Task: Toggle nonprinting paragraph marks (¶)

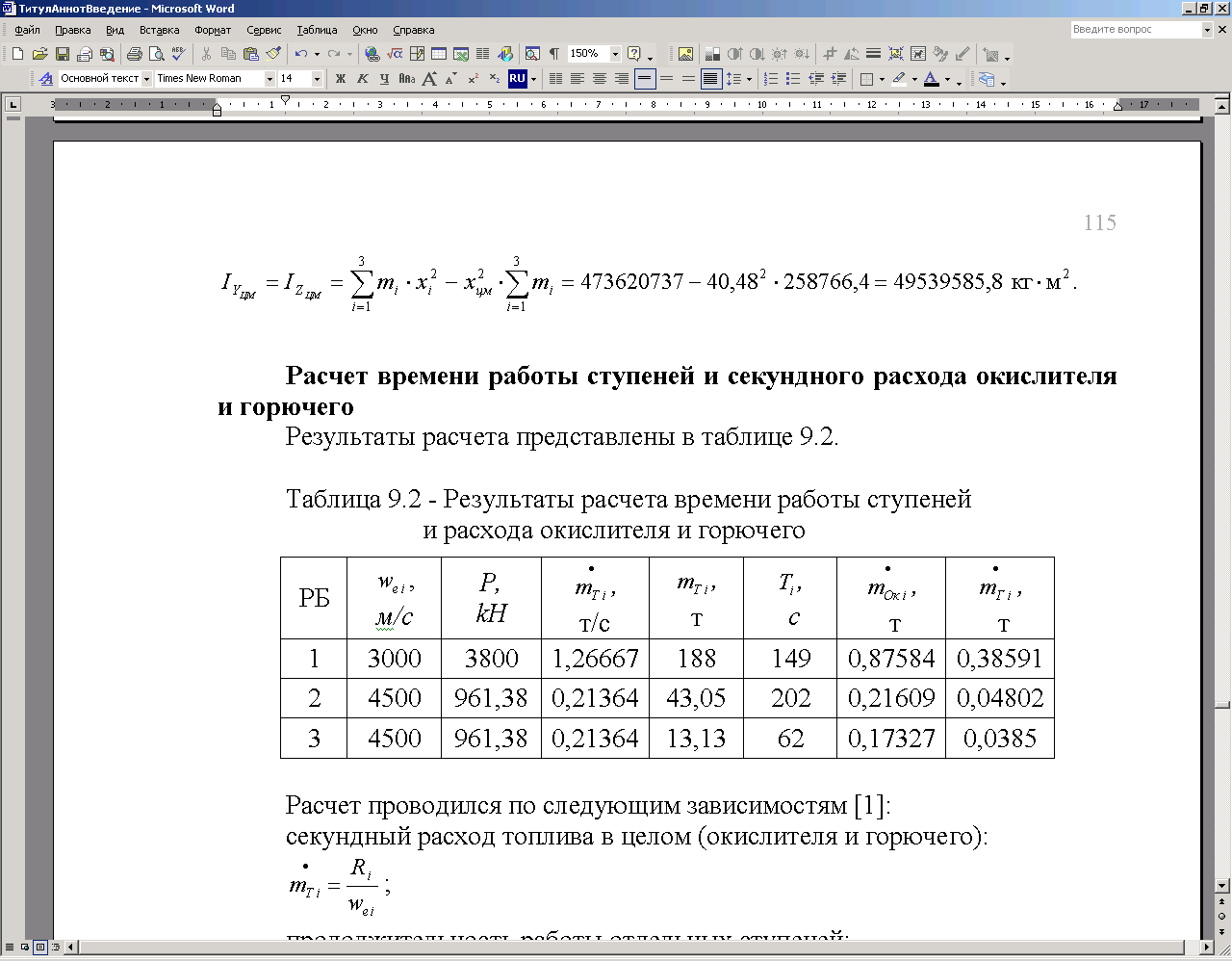Action: [x=554, y=54]
